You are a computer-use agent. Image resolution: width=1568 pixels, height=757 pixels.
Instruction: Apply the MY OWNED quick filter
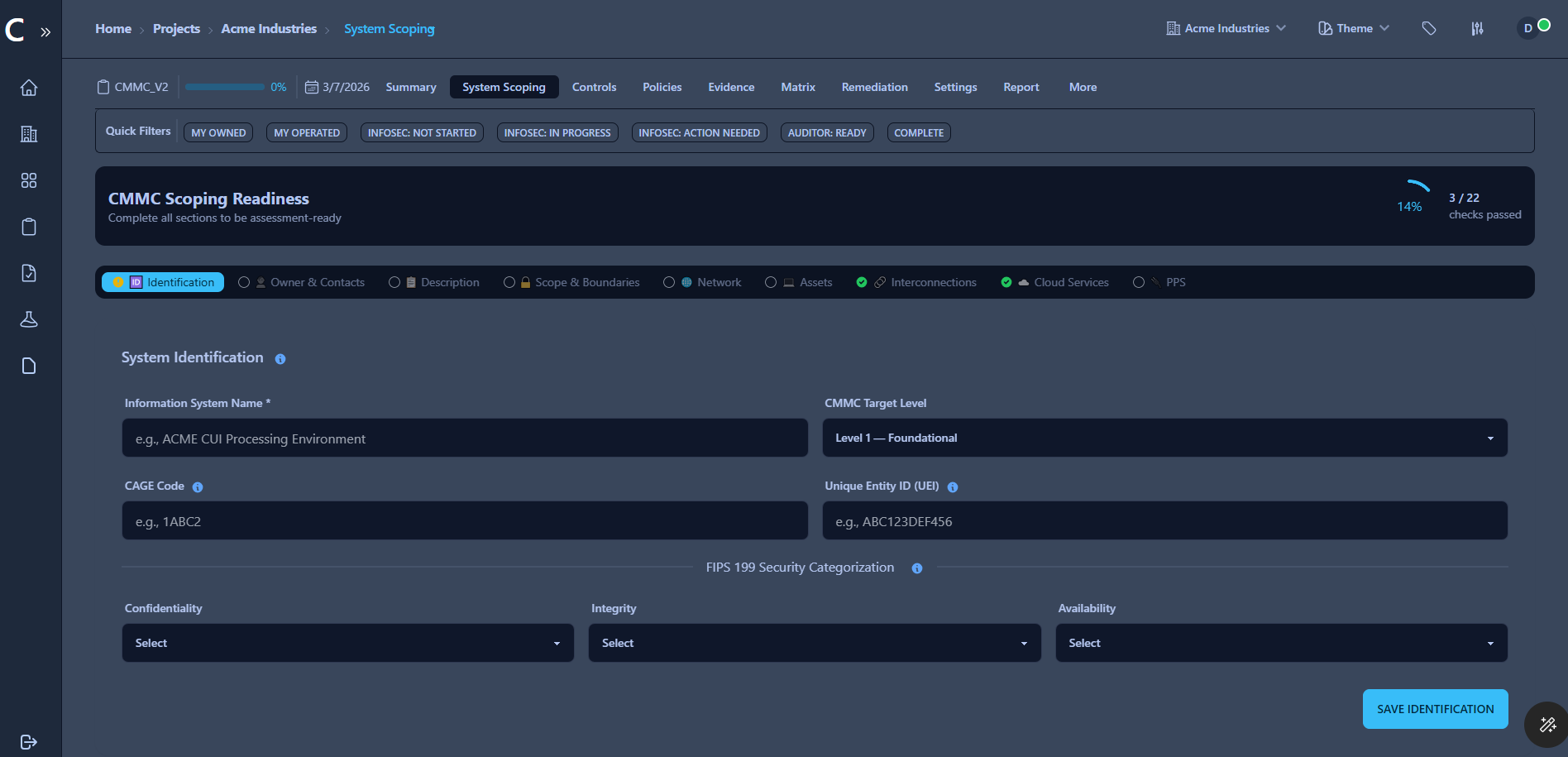(x=218, y=132)
